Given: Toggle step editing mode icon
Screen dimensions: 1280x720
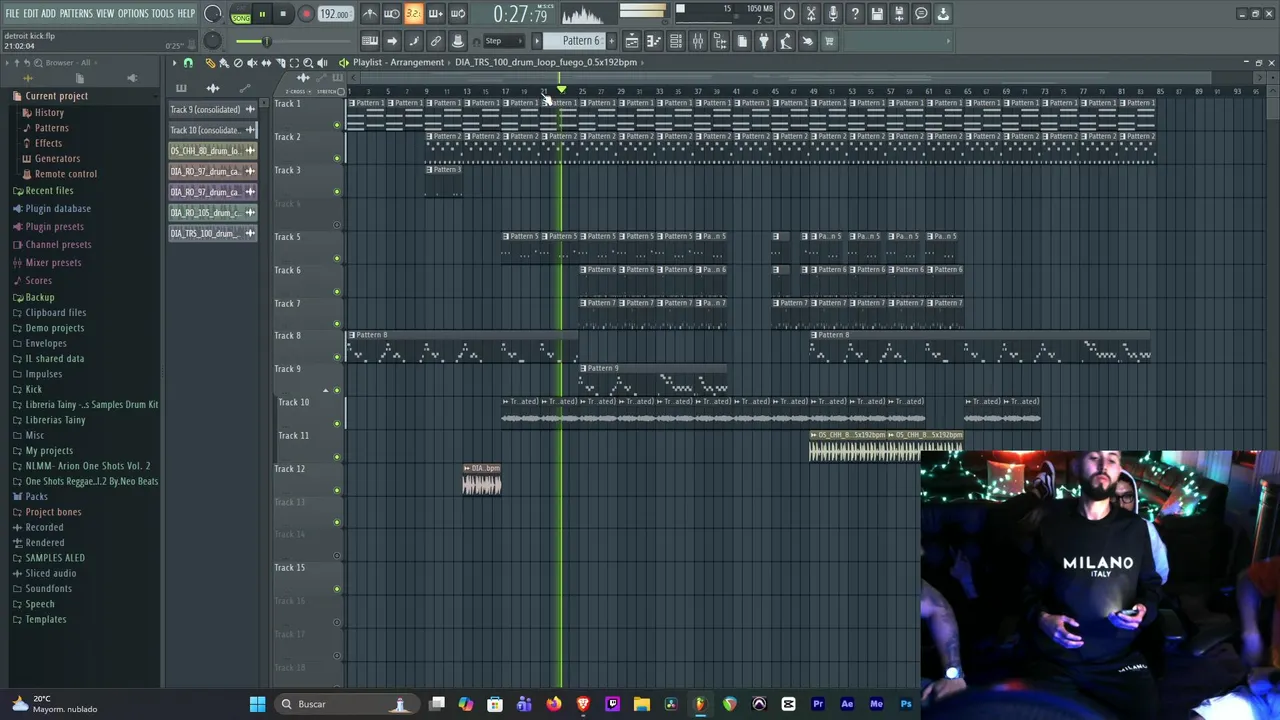Looking at the screenshot, I should click(414, 41).
